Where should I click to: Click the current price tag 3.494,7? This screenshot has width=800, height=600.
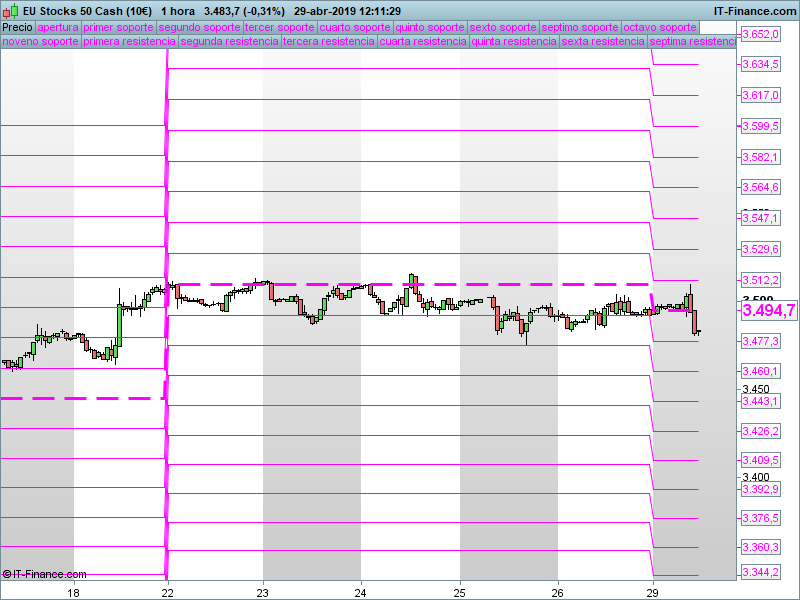coord(768,311)
